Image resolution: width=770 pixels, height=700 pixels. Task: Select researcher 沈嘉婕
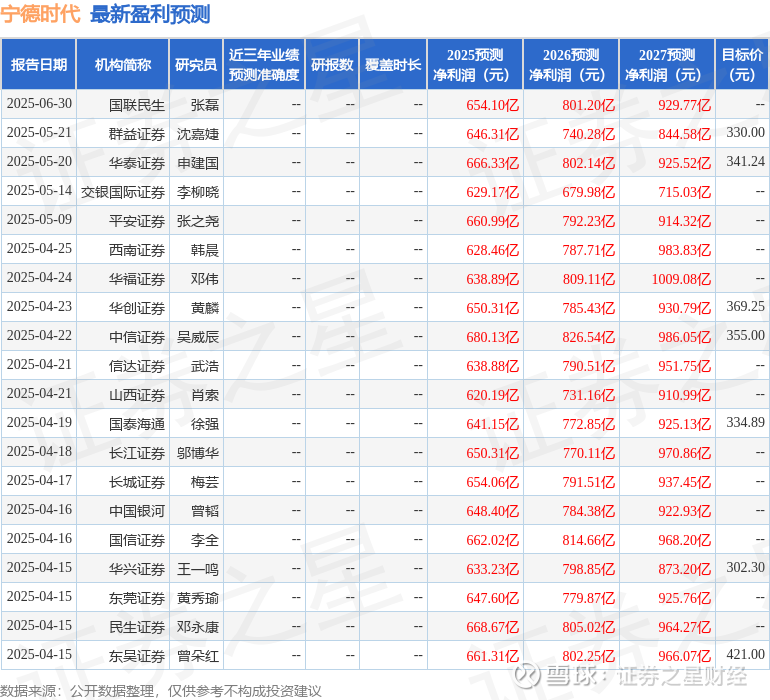197,134
